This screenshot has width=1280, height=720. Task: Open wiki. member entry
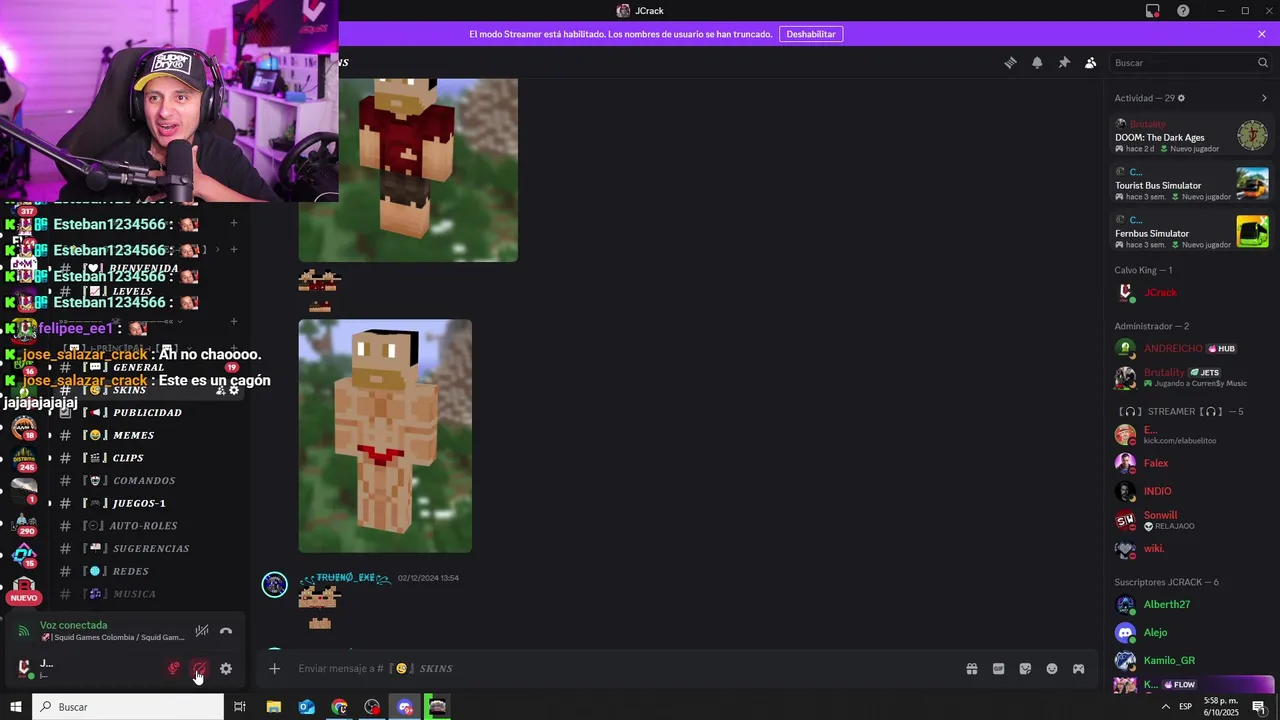click(x=1191, y=549)
